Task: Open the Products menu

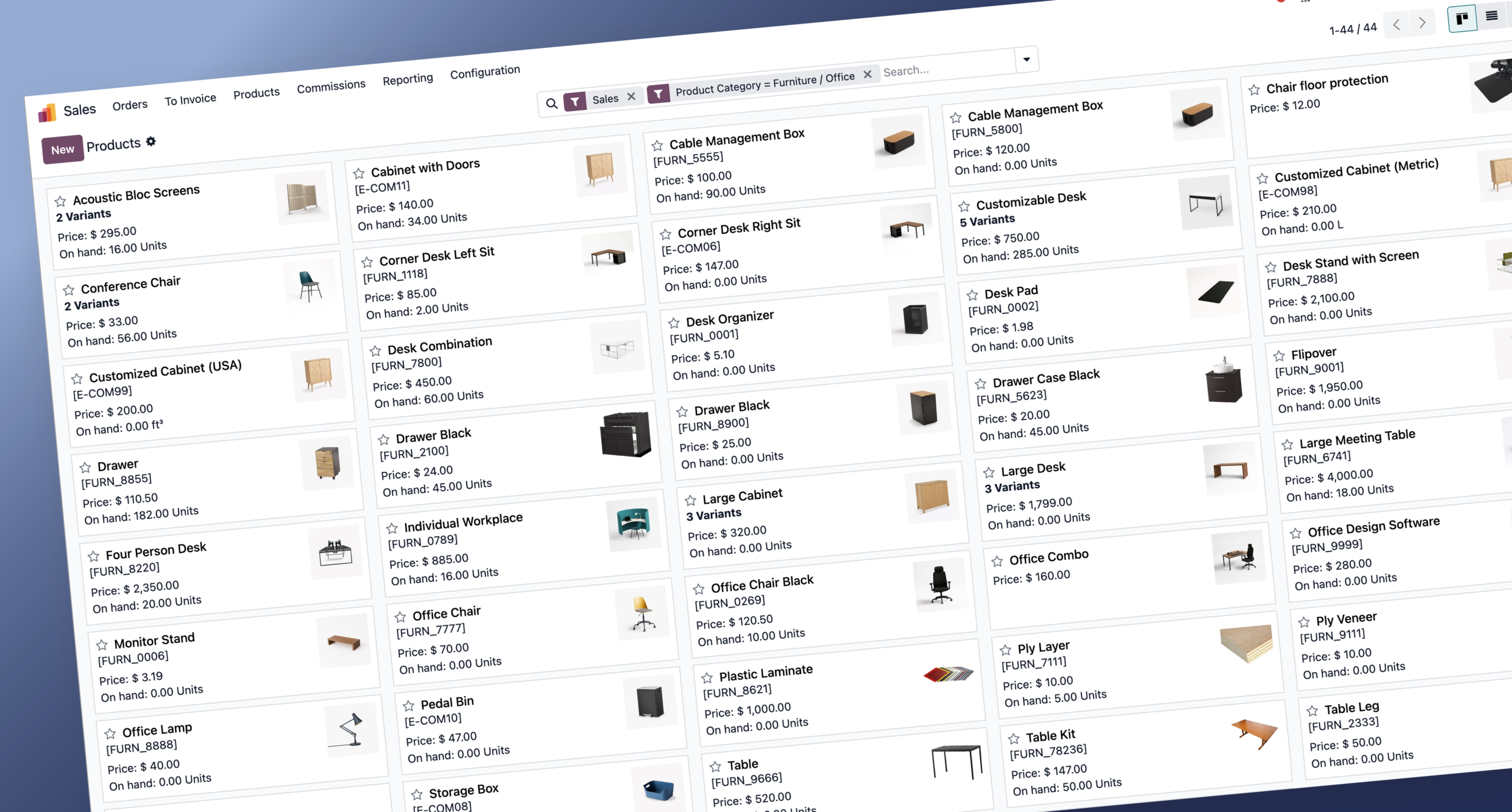Action: point(256,93)
